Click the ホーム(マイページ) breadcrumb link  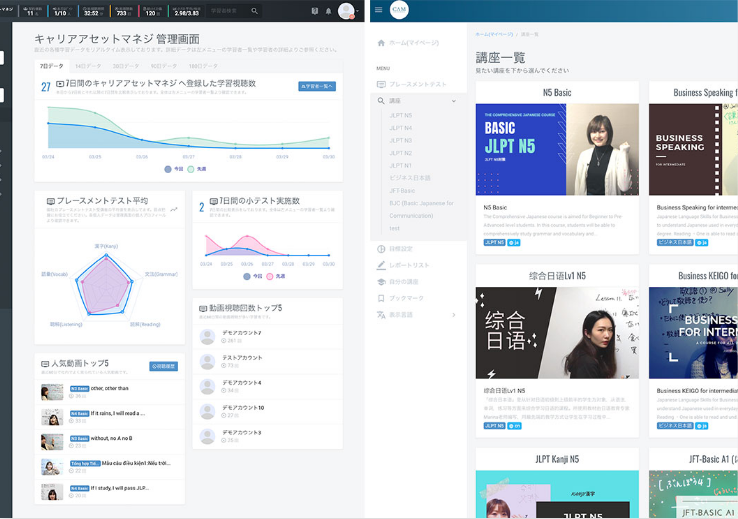click(494, 33)
